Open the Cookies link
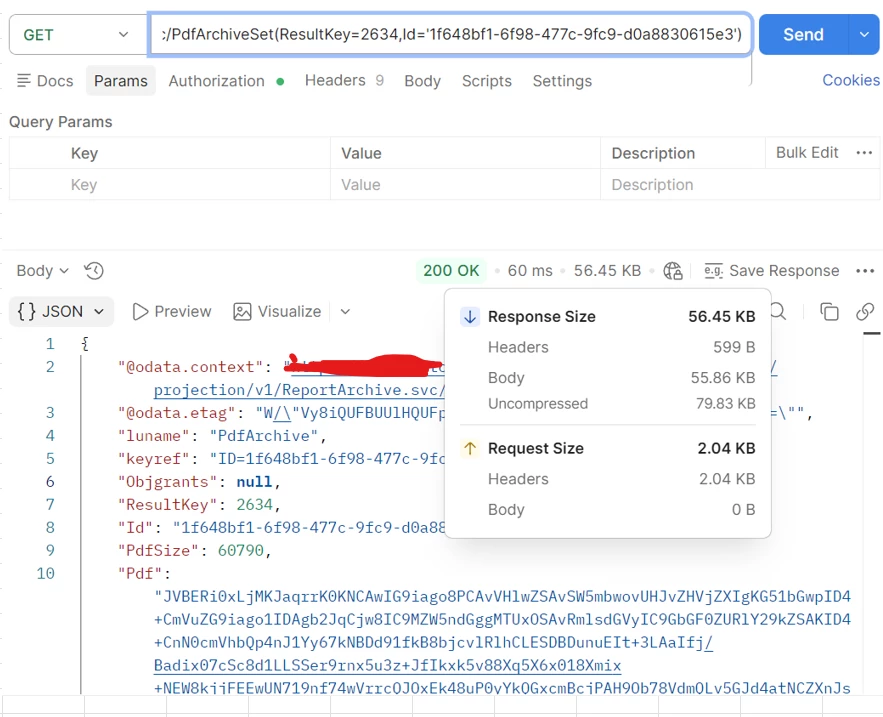 tap(850, 81)
